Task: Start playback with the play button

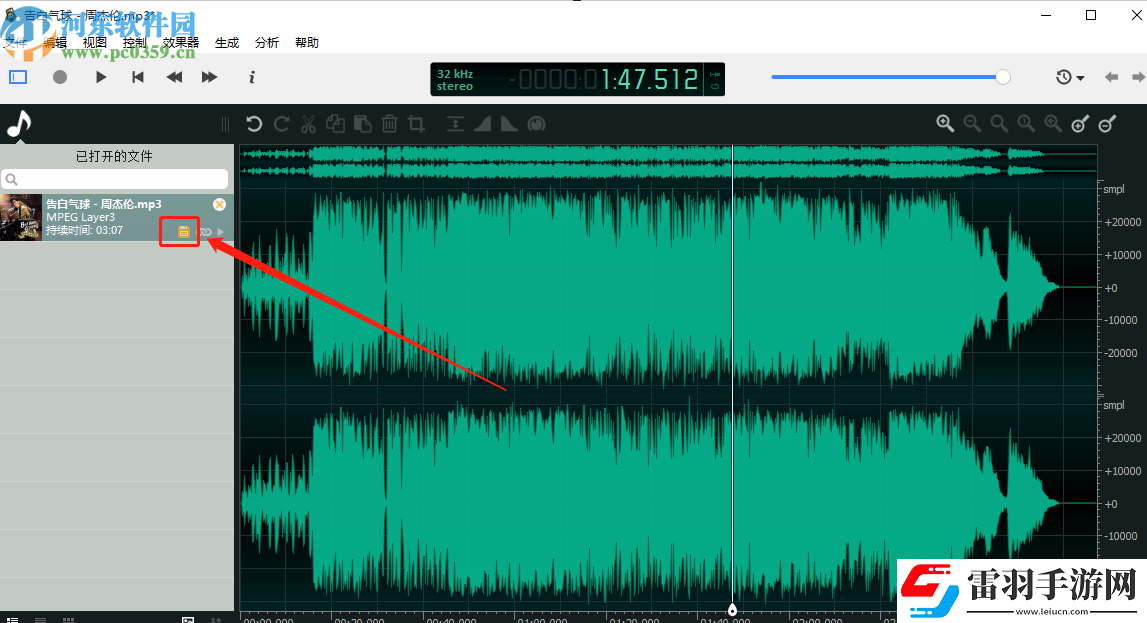Action: [x=100, y=76]
